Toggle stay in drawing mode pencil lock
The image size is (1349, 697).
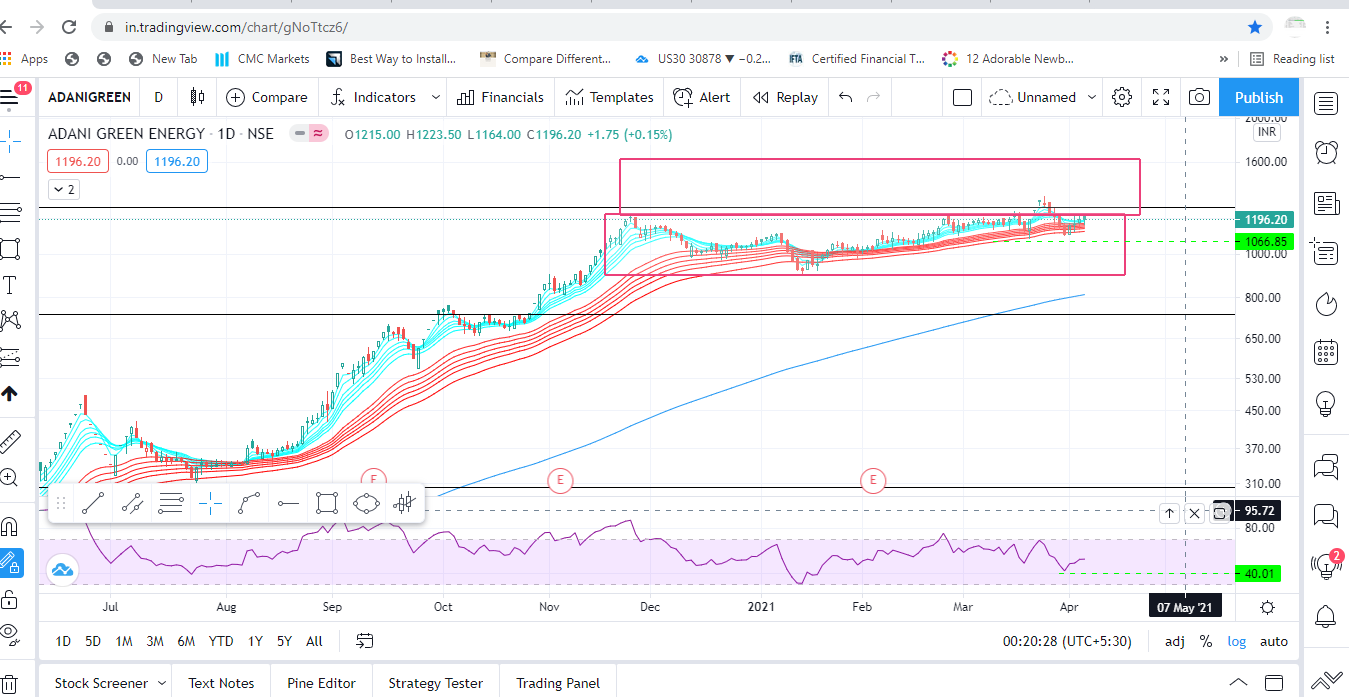click(x=10, y=563)
